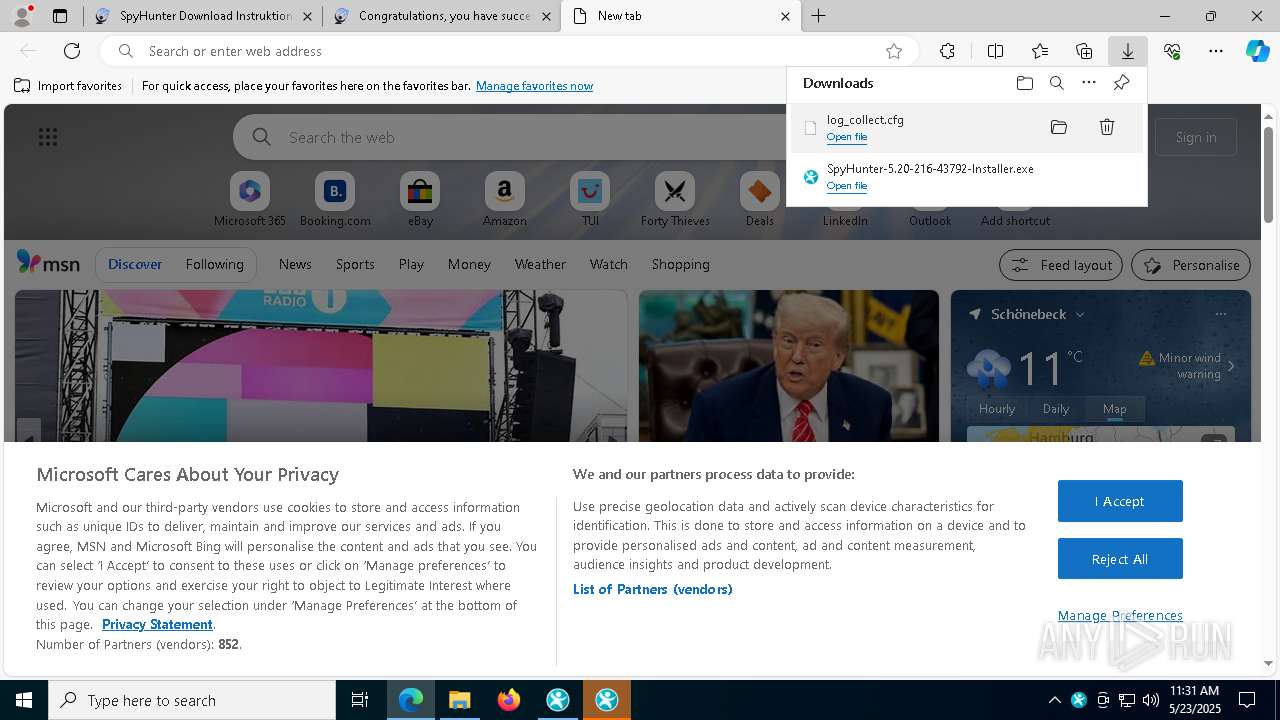Switch to SpyHunter Download Instructions tab
The width and height of the screenshot is (1280, 720).
coord(204,16)
